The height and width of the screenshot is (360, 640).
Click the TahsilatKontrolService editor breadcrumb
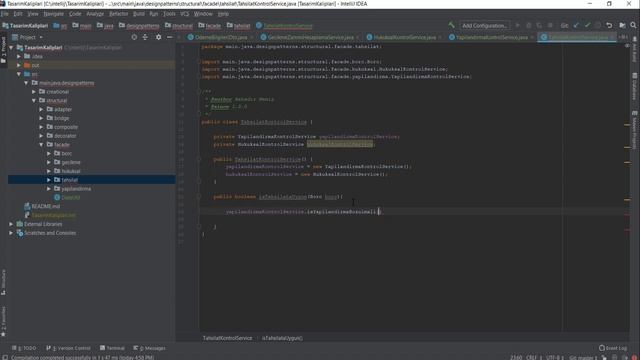tap(227, 338)
